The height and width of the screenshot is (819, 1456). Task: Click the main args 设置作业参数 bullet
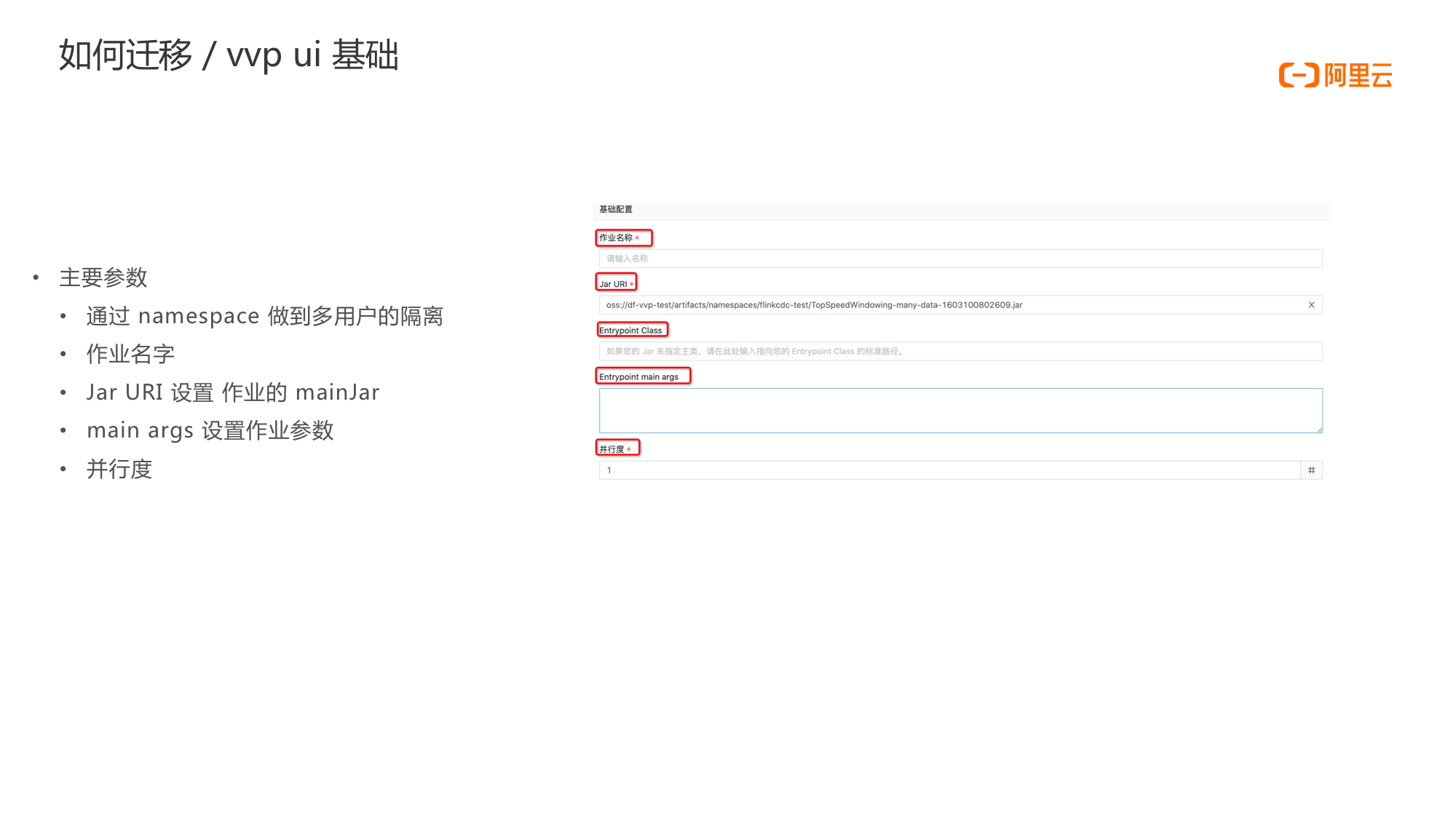(210, 430)
